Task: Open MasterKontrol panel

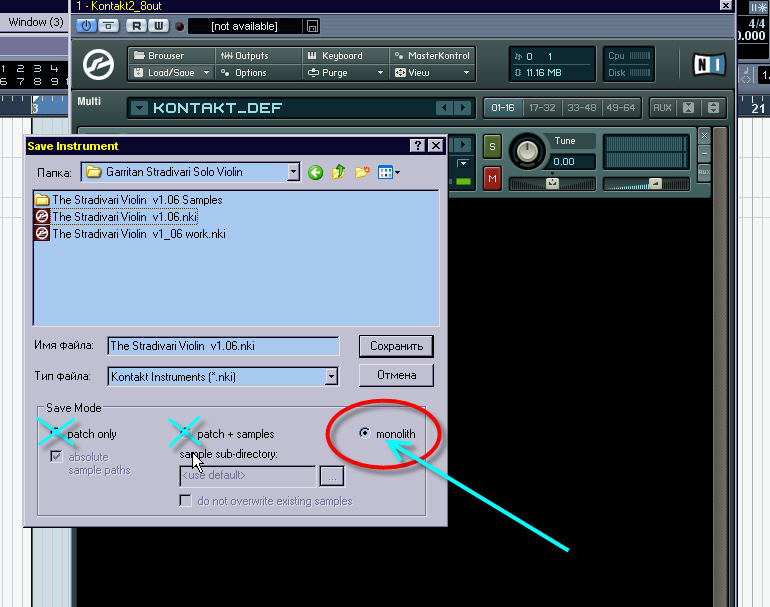Action: coord(433,55)
